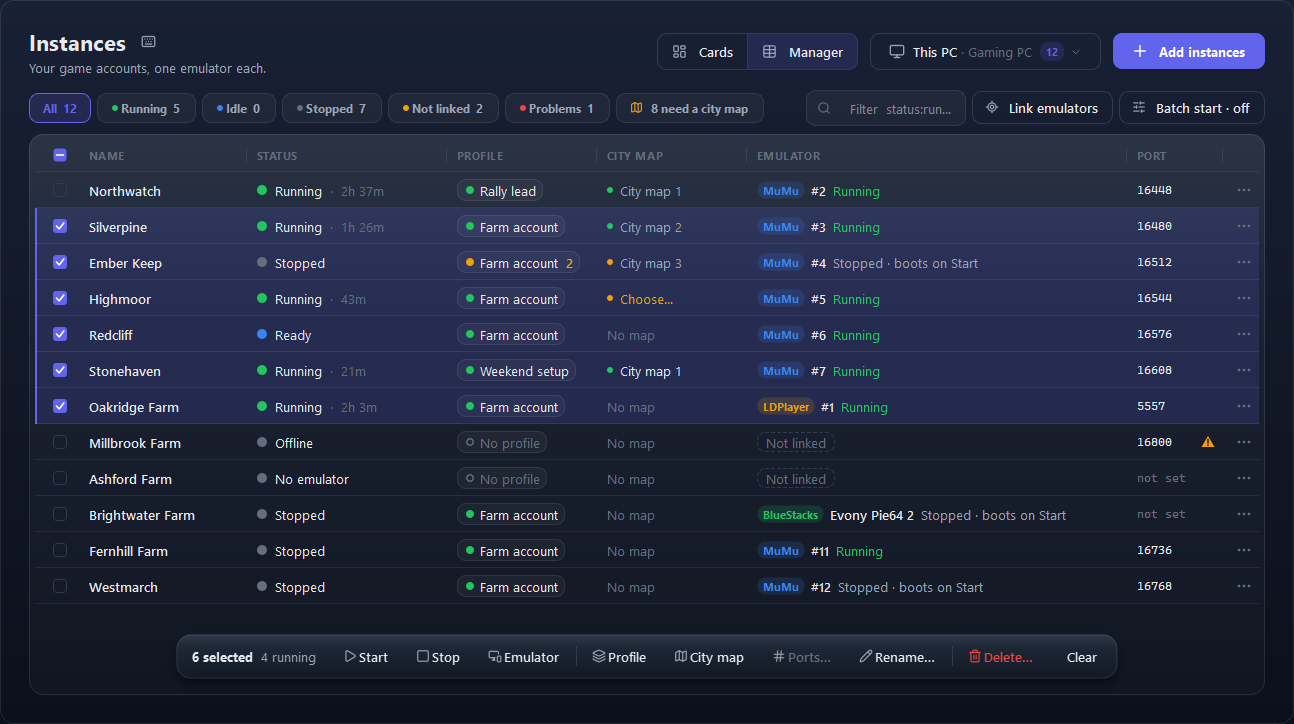Image resolution: width=1294 pixels, height=724 pixels.
Task: Toggle Batch start off button
Action: (1191, 108)
